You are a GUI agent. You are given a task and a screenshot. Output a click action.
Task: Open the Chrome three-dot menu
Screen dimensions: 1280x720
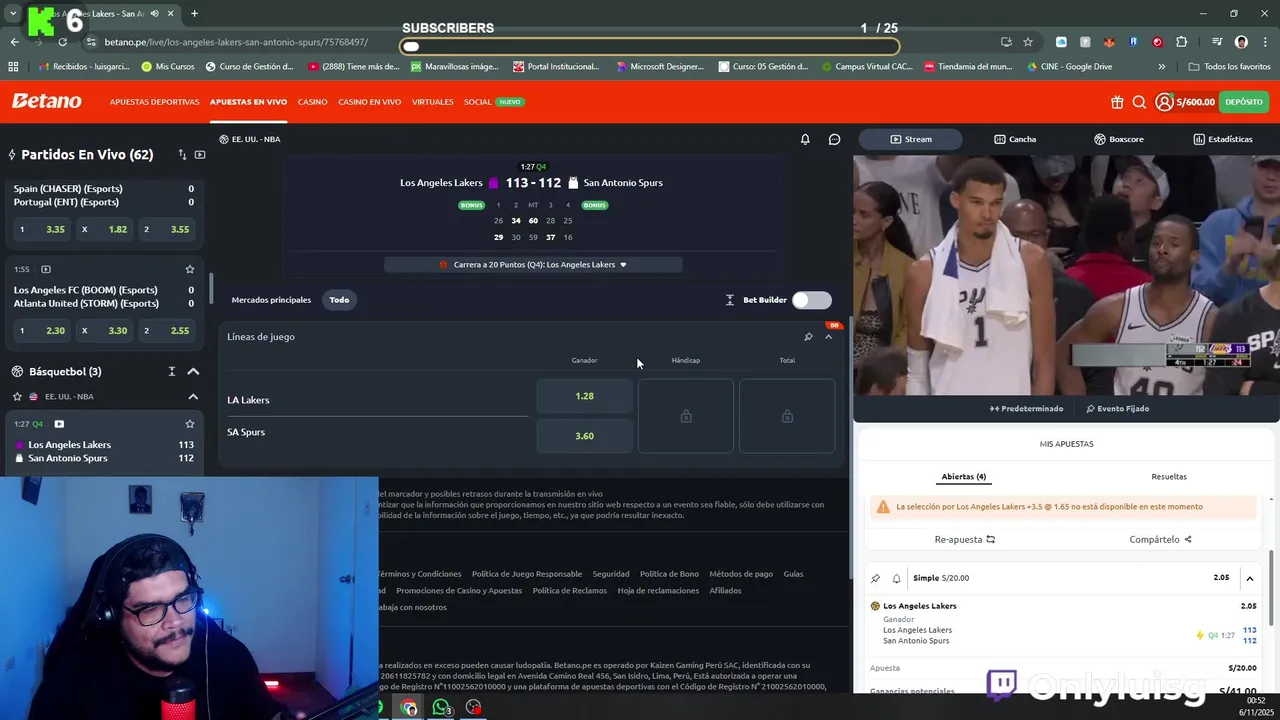[1265, 42]
